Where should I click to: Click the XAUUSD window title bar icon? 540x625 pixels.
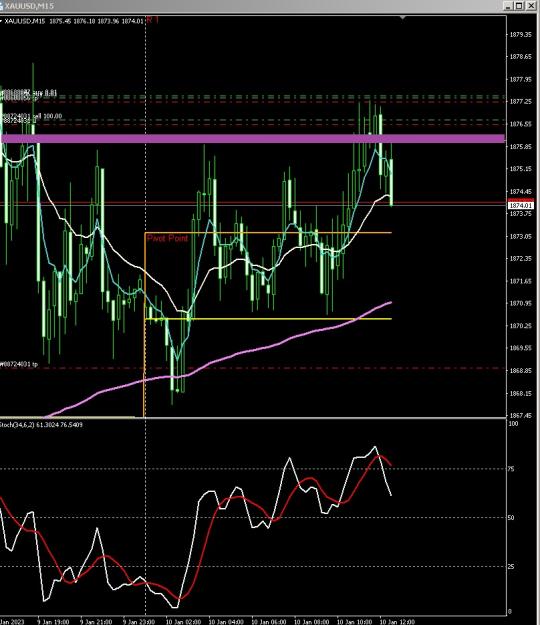pos(2,6)
